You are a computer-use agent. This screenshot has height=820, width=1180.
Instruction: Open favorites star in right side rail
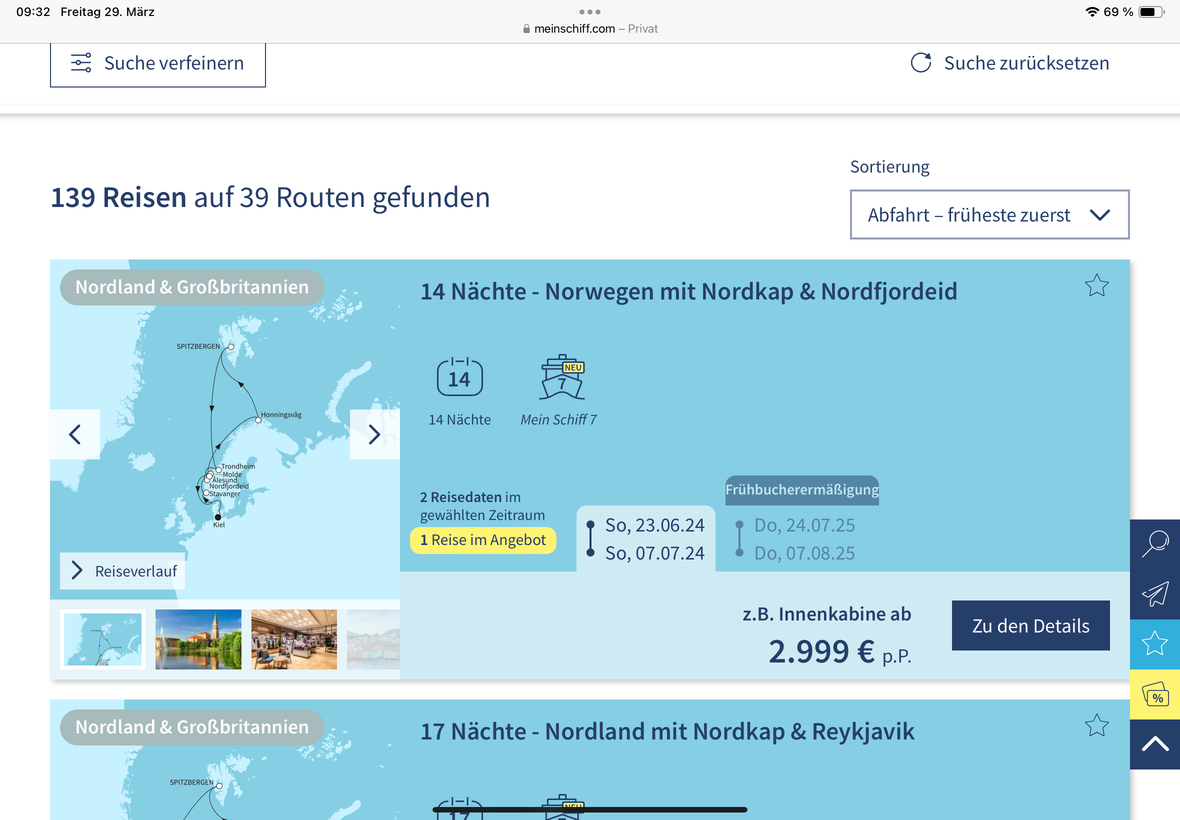click(1155, 644)
